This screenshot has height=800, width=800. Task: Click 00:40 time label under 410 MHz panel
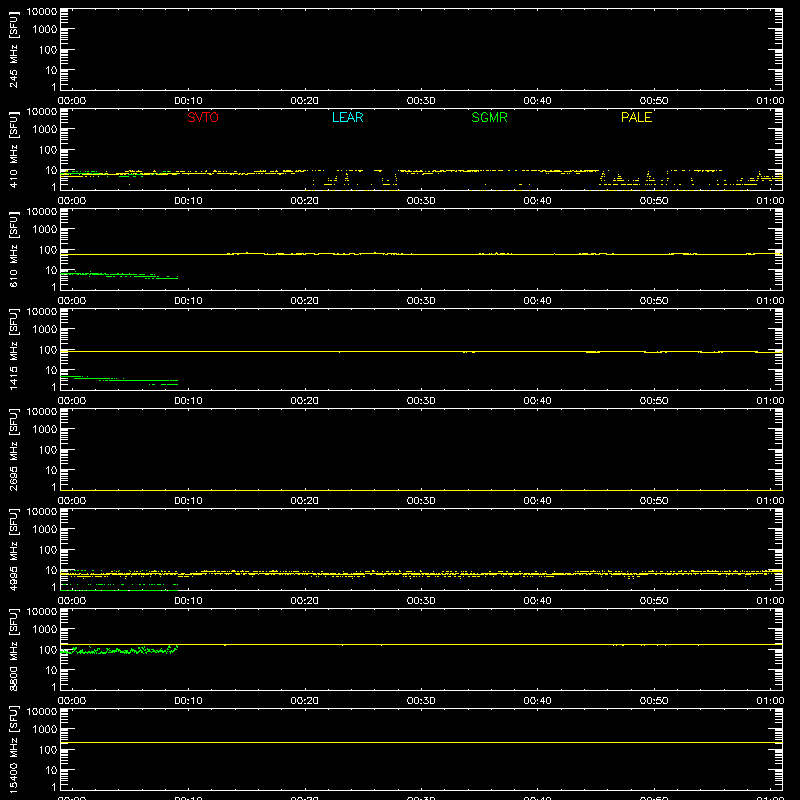537,201
